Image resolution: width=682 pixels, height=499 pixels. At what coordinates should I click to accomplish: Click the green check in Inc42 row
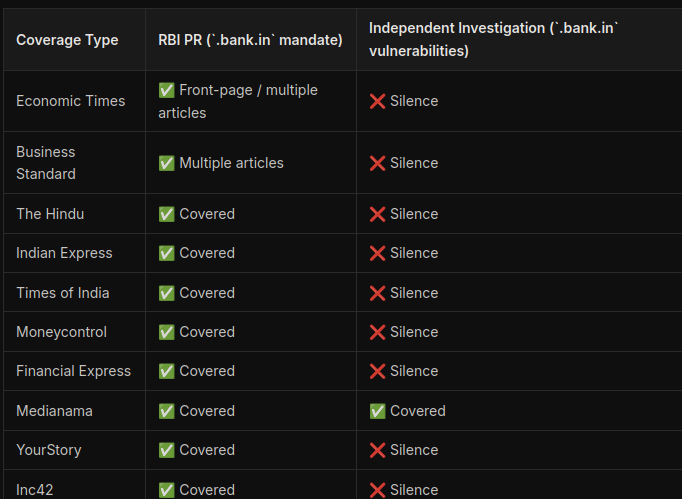166,490
